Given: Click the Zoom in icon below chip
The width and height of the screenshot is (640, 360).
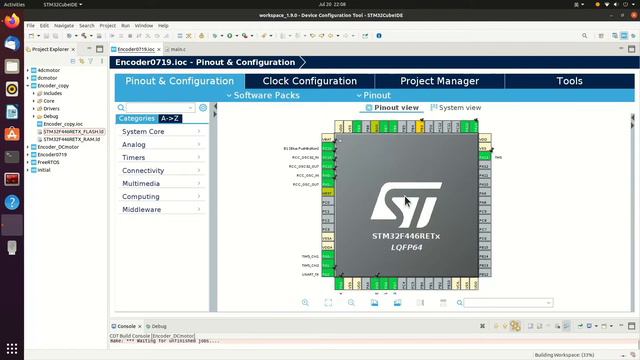Looking at the screenshot, I should tap(305, 302).
